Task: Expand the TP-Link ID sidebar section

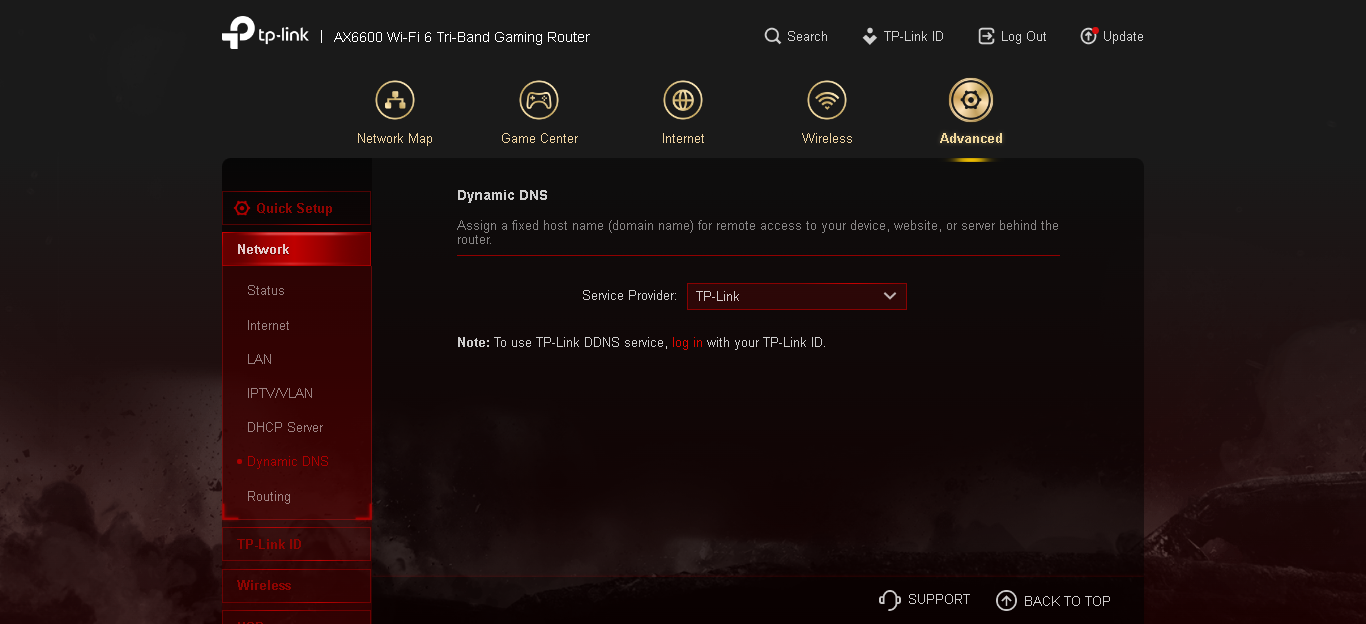Action: coord(296,544)
